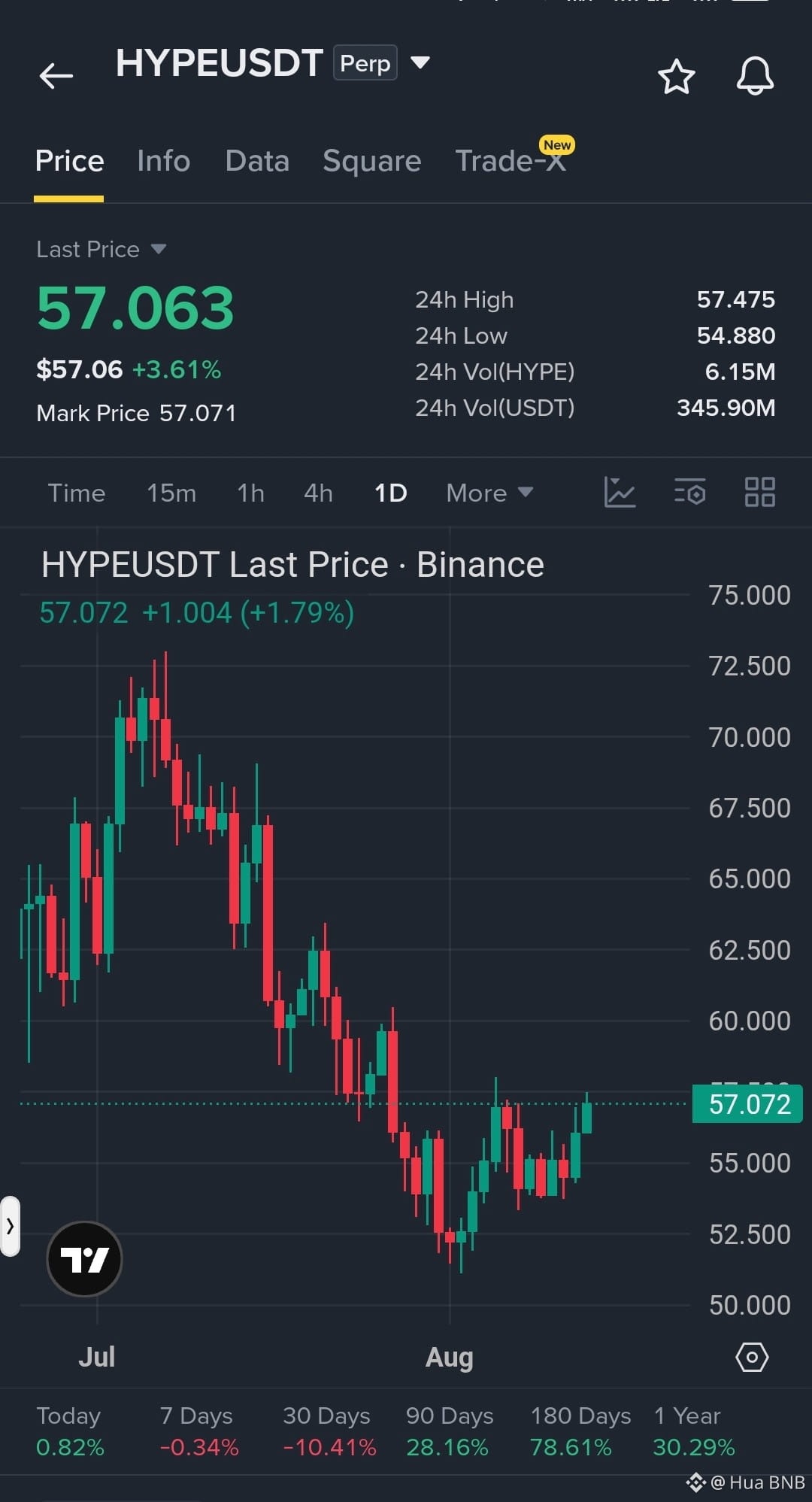This screenshot has width=812, height=1502.
Task: Open chart indicators line-graph icon
Action: click(620, 493)
